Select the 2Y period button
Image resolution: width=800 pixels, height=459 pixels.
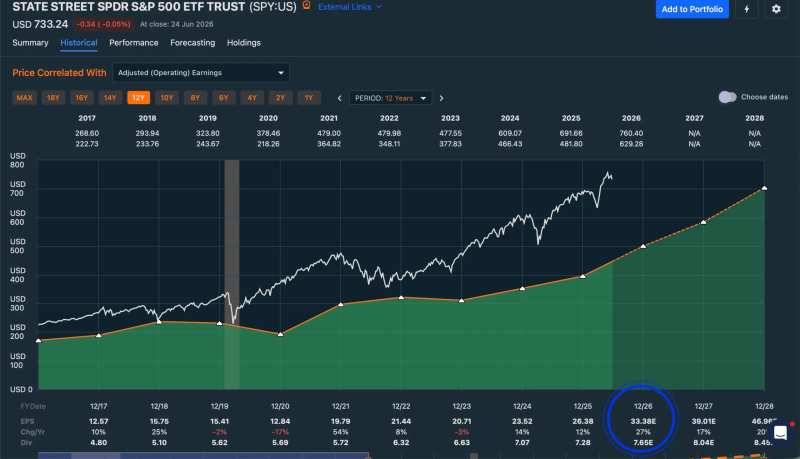pos(281,98)
